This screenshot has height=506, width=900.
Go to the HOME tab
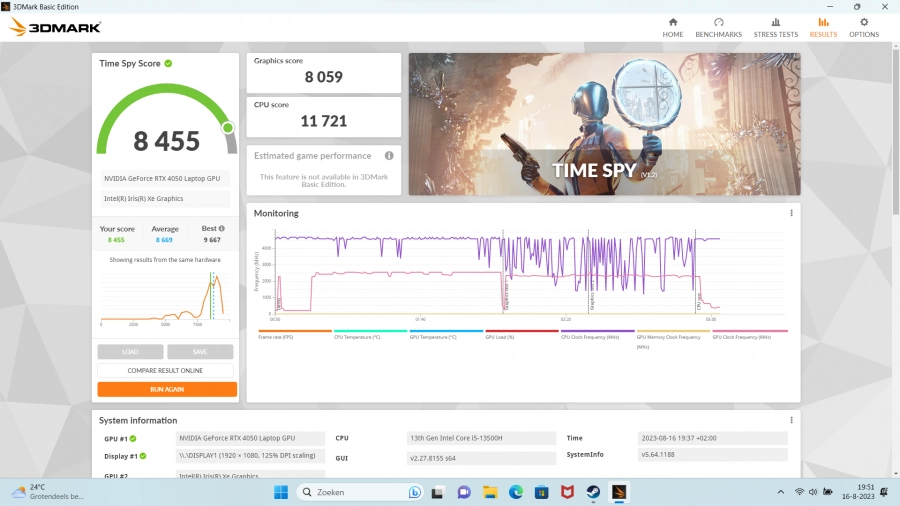pos(673,28)
